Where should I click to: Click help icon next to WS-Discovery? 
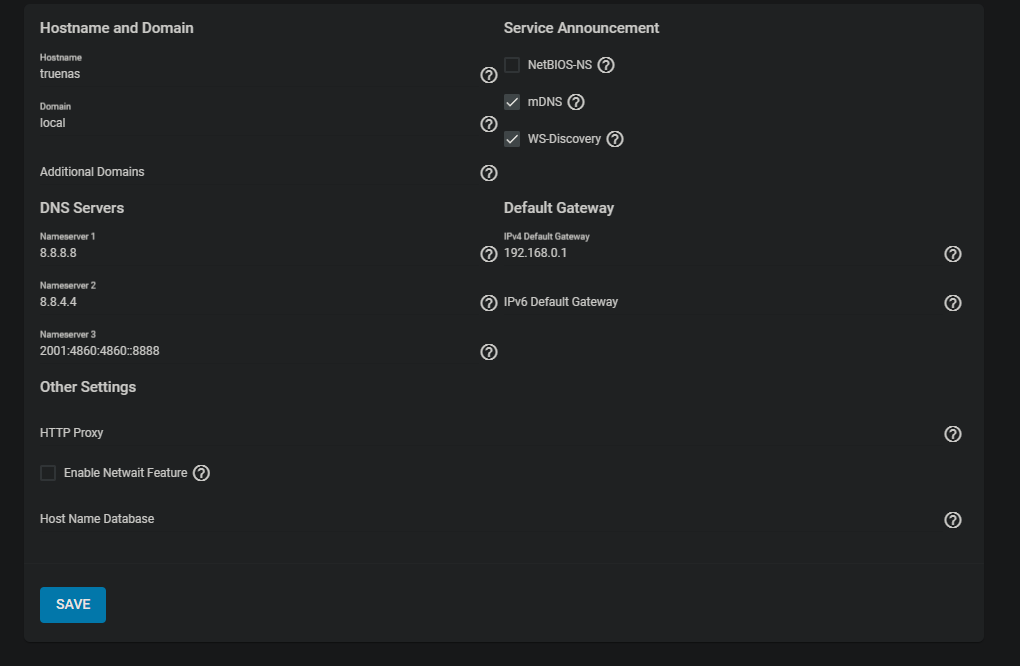[x=615, y=139]
